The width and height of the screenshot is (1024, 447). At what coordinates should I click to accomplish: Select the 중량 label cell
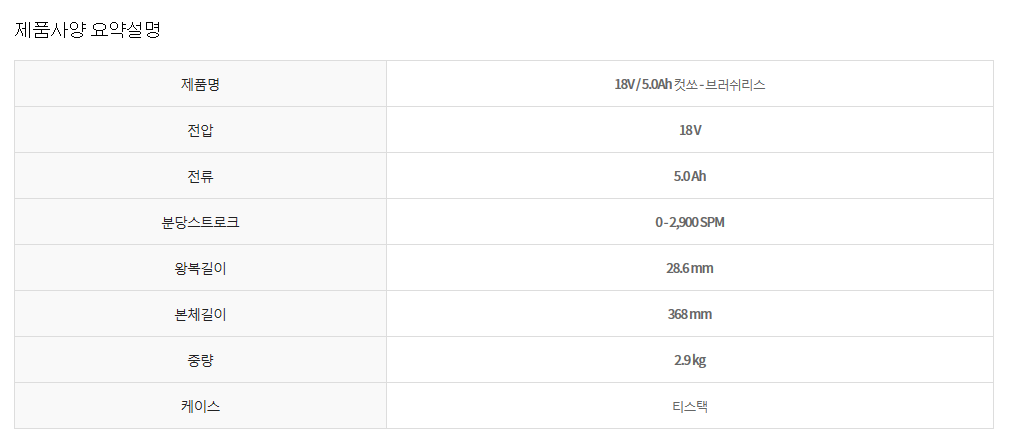[x=200, y=360]
